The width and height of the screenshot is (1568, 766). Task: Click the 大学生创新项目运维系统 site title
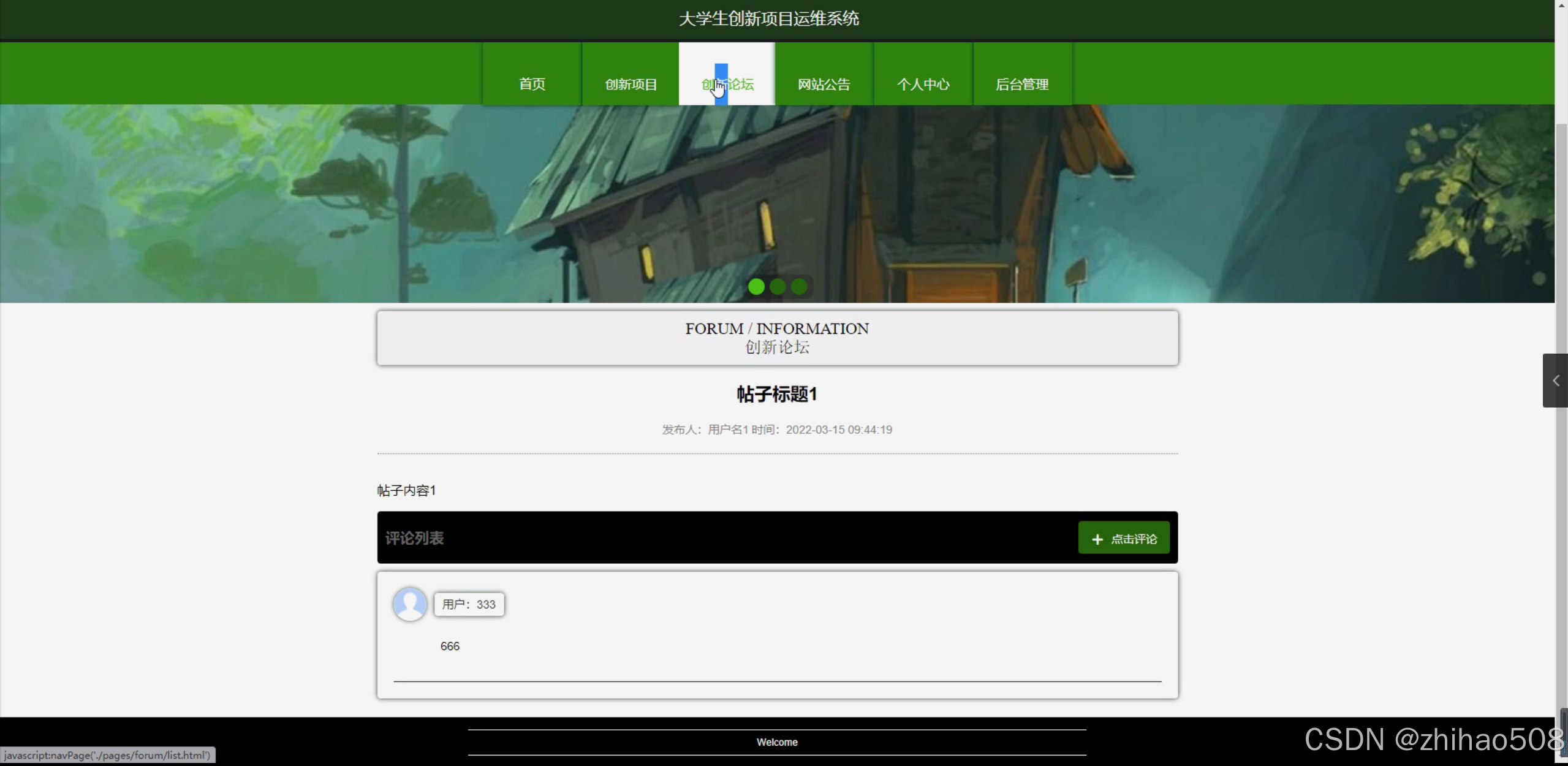(x=768, y=19)
